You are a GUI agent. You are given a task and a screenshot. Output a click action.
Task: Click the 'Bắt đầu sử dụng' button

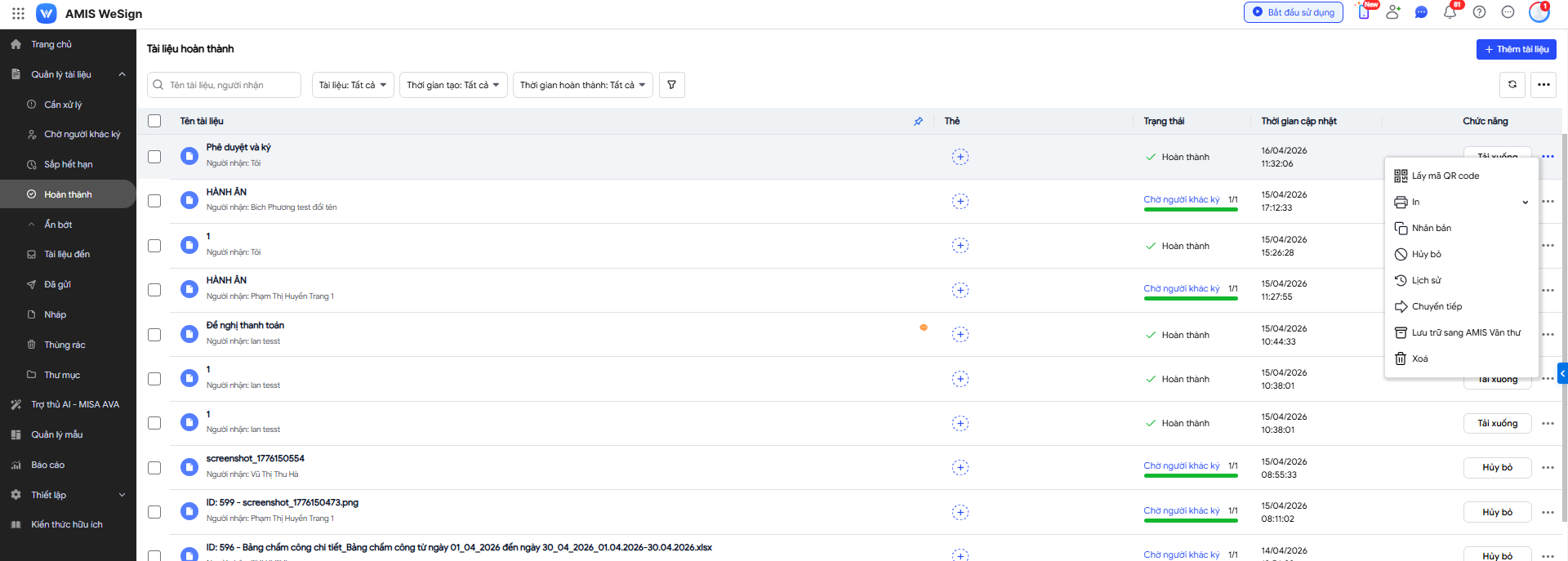point(1293,12)
